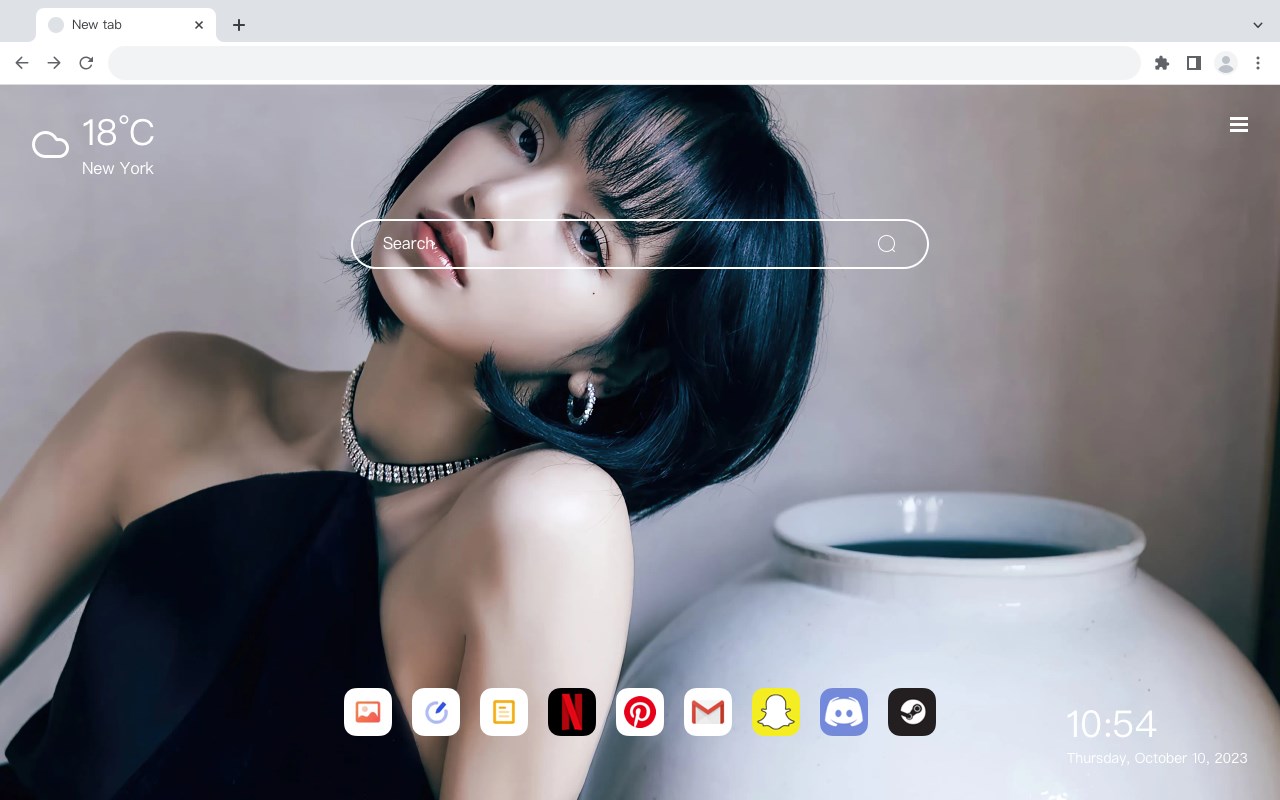1280x800 pixels.
Task: Click into the page Search field
Action: tap(640, 244)
